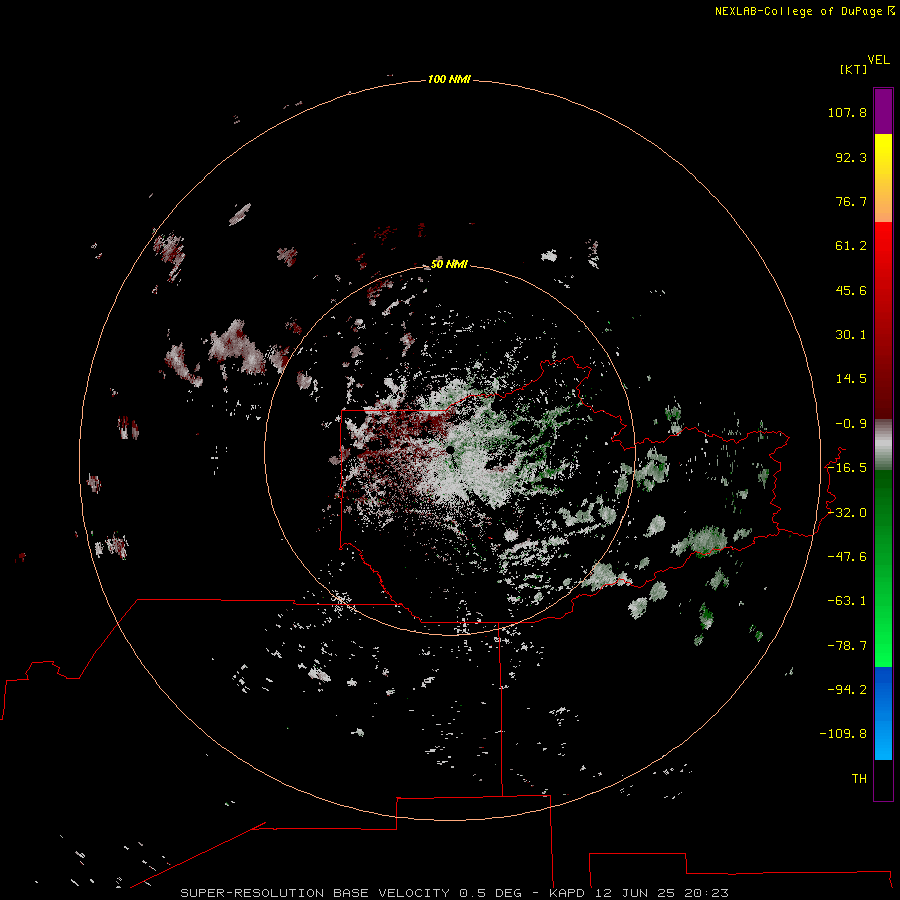
Task: Click the 45.6 velocity scale value
Action: [x=851, y=290]
